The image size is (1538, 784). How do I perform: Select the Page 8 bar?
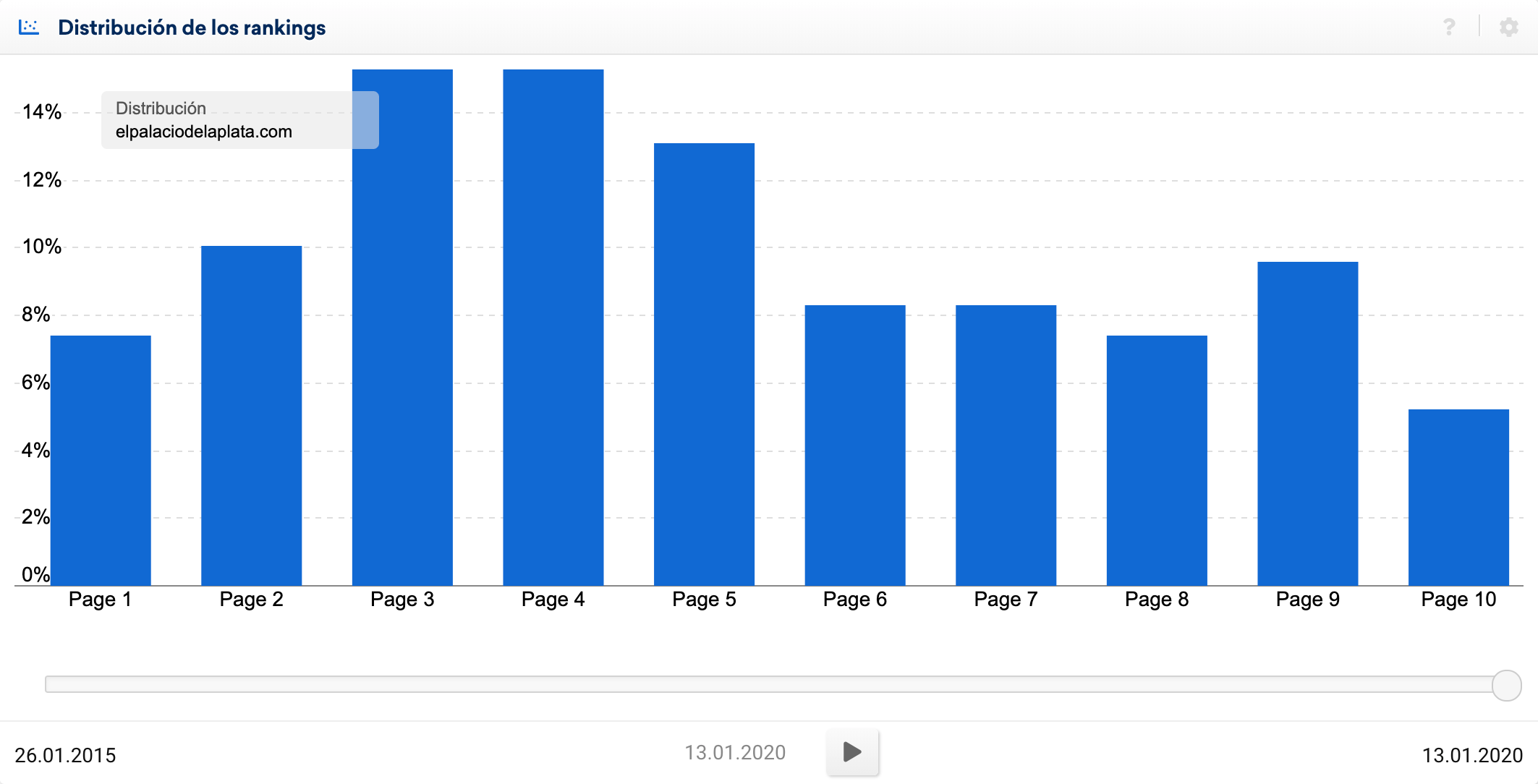[1157, 460]
